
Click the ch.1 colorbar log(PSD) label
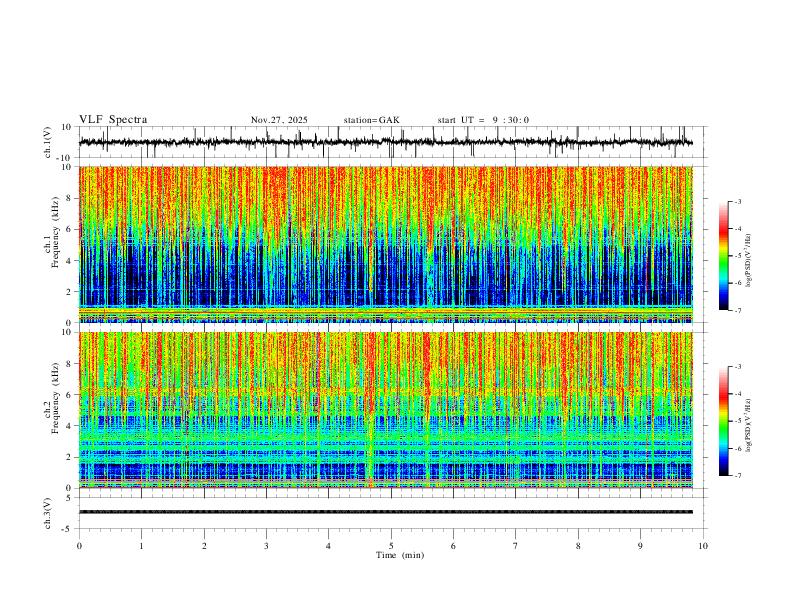[x=749, y=260]
